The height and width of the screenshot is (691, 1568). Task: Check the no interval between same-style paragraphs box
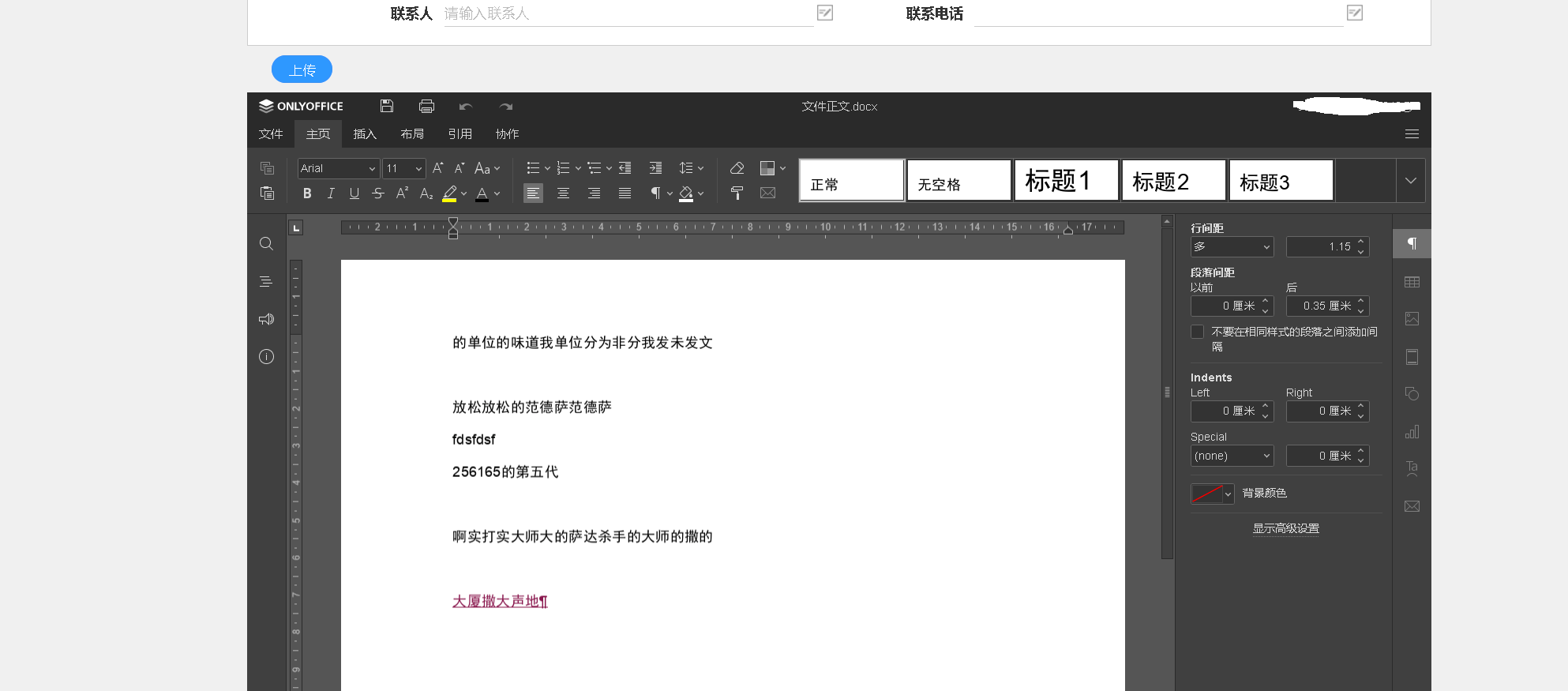(1198, 332)
